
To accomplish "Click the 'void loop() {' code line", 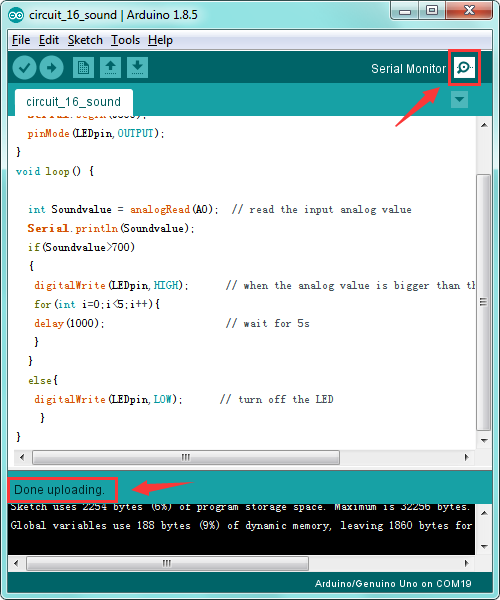I will coord(55,171).
